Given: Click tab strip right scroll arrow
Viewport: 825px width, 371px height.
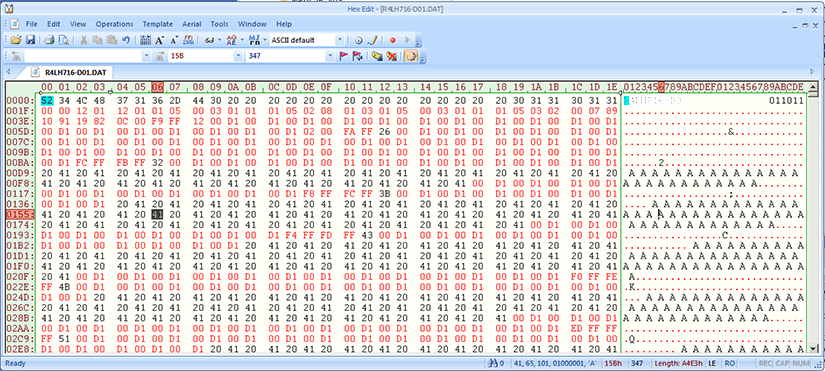Looking at the screenshot, I should click(x=812, y=71).
